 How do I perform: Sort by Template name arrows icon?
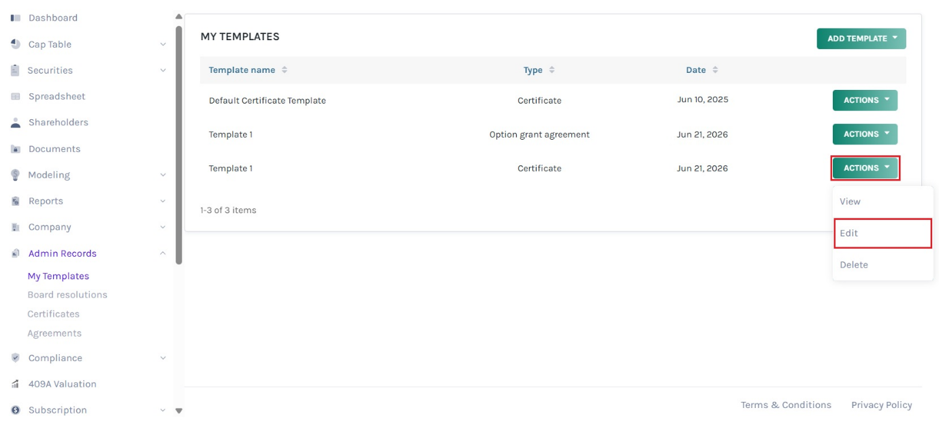pyautogui.click(x=284, y=70)
